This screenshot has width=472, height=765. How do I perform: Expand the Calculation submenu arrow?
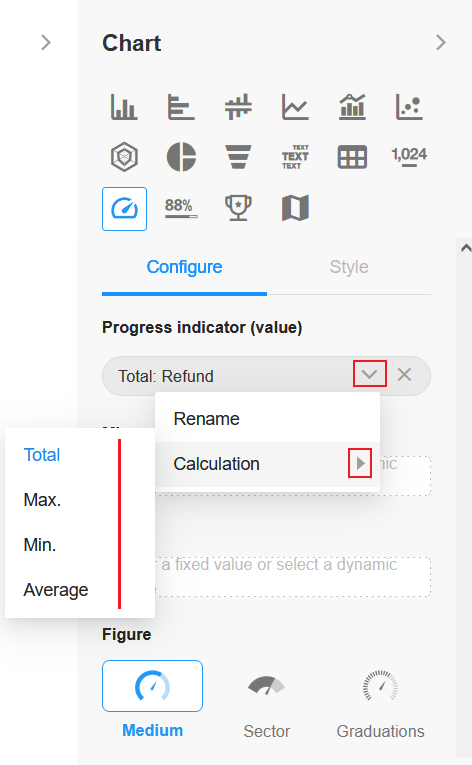[360, 463]
